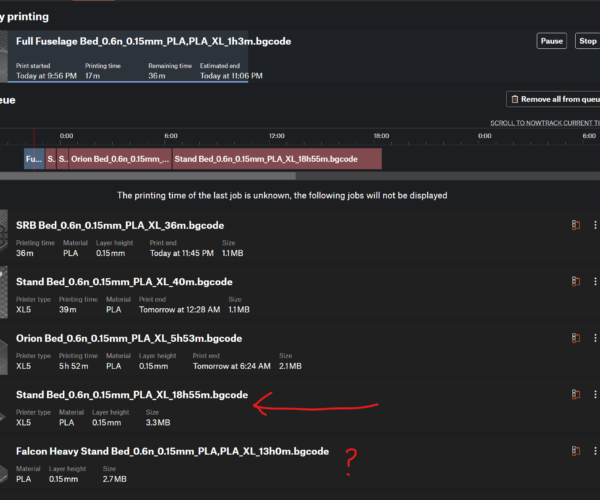600x500 pixels.
Task: Click the 'Tomorrow at 6:24 AM' print end value
Action: [232, 366]
